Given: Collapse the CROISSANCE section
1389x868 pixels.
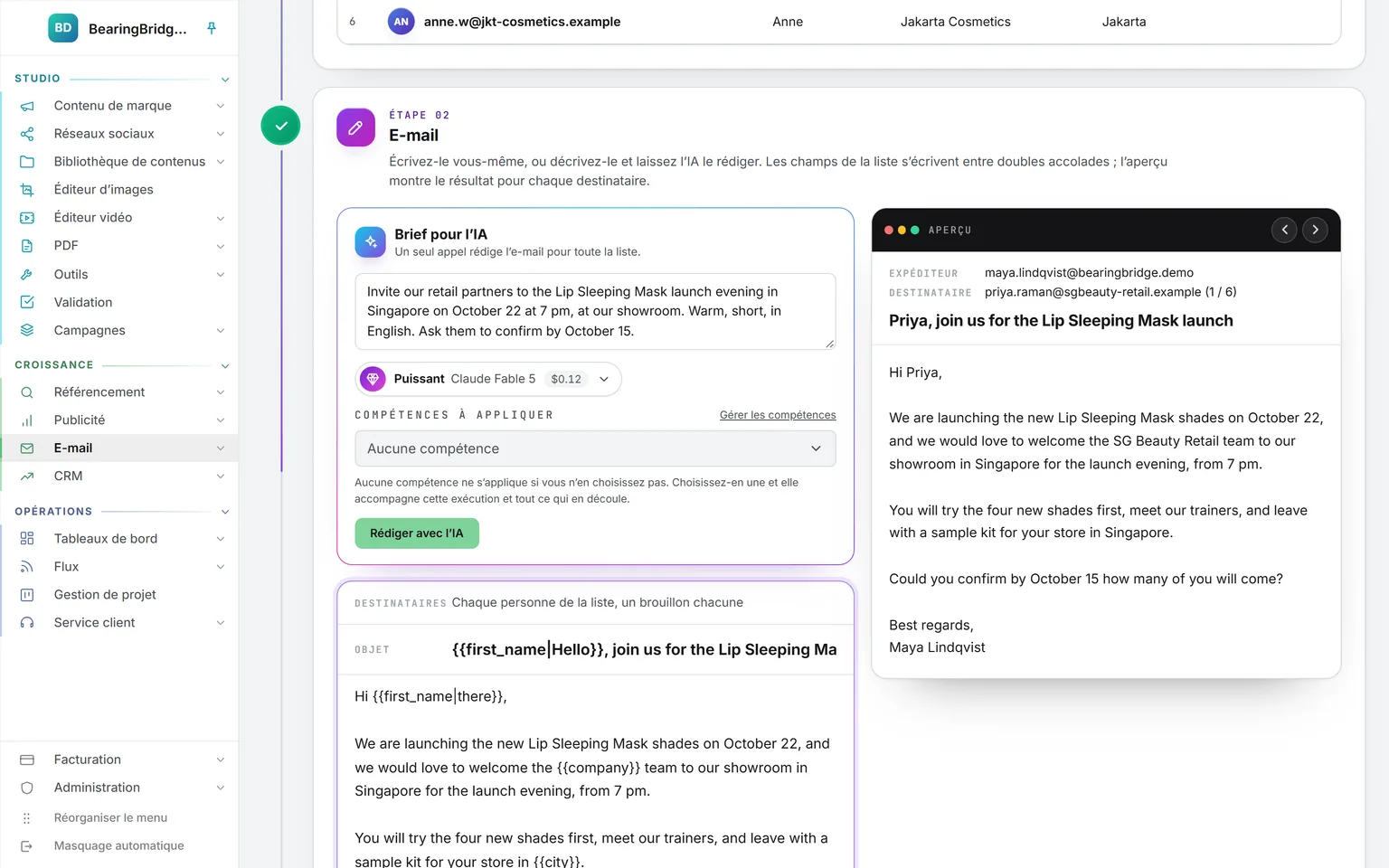Looking at the screenshot, I should pyautogui.click(x=225, y=365).
